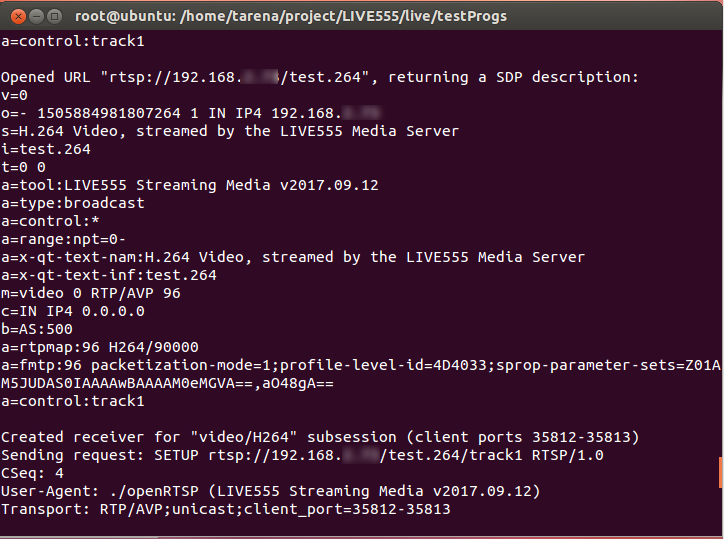Click the 'a=fmtp:96 packetization-mode=1' line
Screen dimensions: 725x539
tap(361, 365)
